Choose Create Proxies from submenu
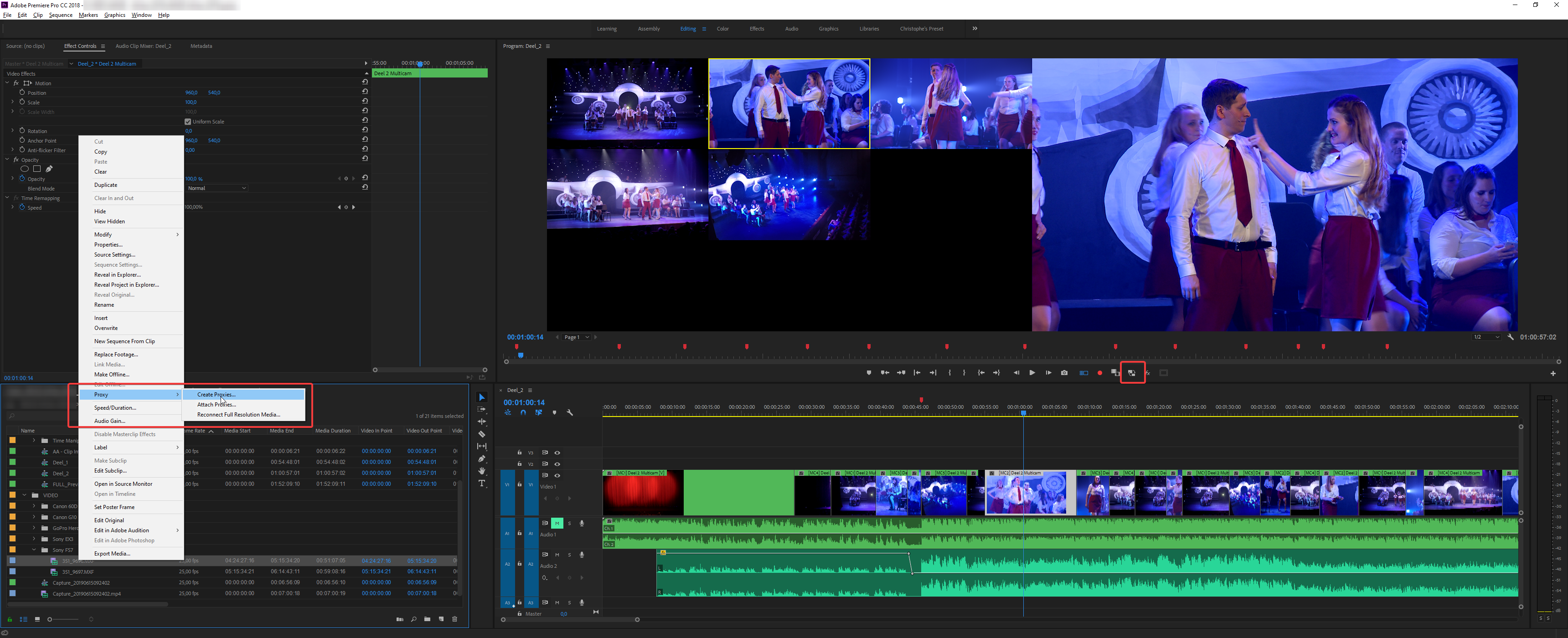The width and height of the screenshot is (1568, 638). point(216,395)
